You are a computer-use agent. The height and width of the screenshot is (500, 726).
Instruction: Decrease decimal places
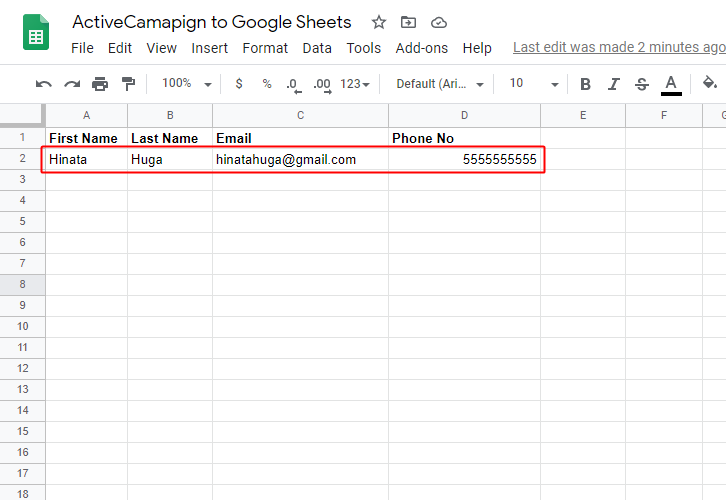click(294, 85)
